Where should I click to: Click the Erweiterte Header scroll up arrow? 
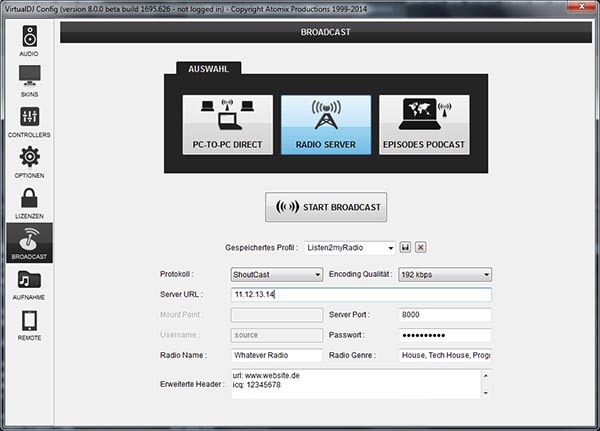[x=486, y=375]
